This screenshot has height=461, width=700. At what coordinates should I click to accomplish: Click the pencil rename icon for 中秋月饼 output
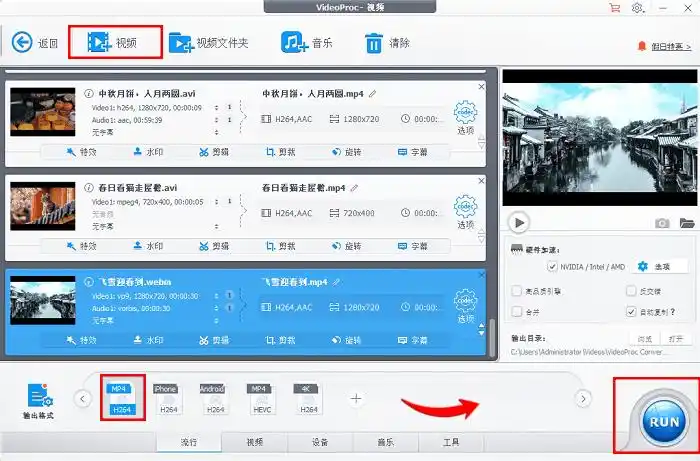click(x=373, y=94)
